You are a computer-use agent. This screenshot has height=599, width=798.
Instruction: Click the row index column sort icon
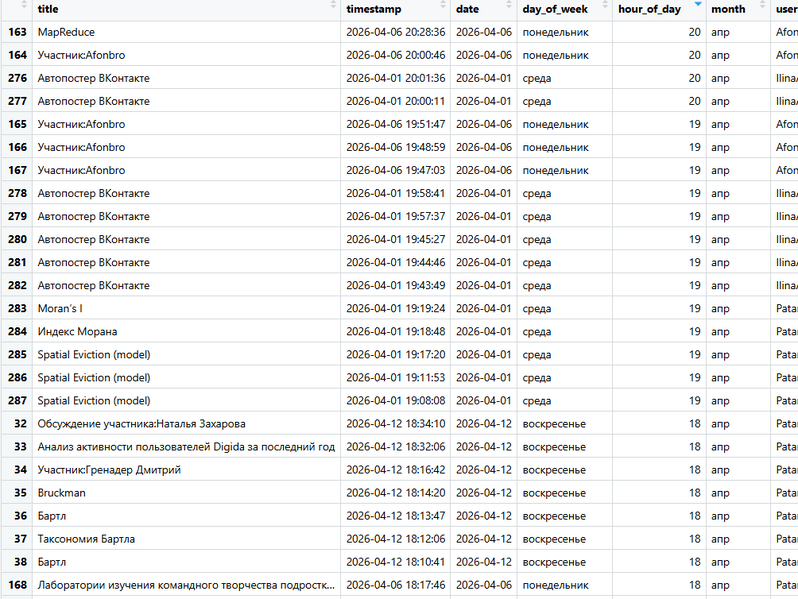pos(25,9)
